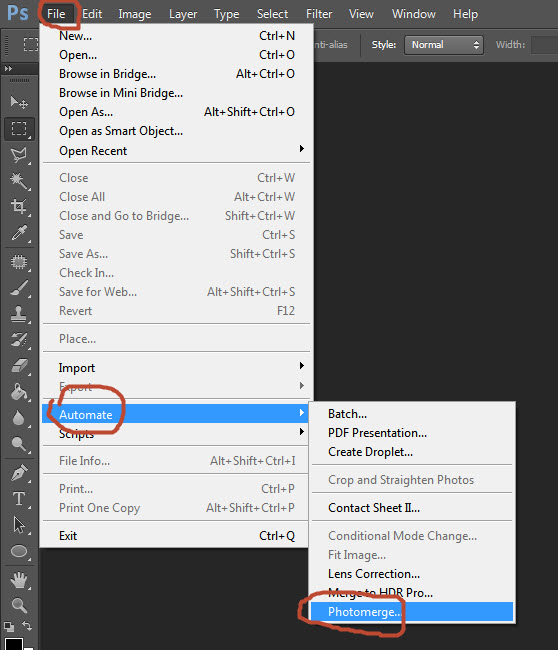Select the Move tool

click(19, 102)
